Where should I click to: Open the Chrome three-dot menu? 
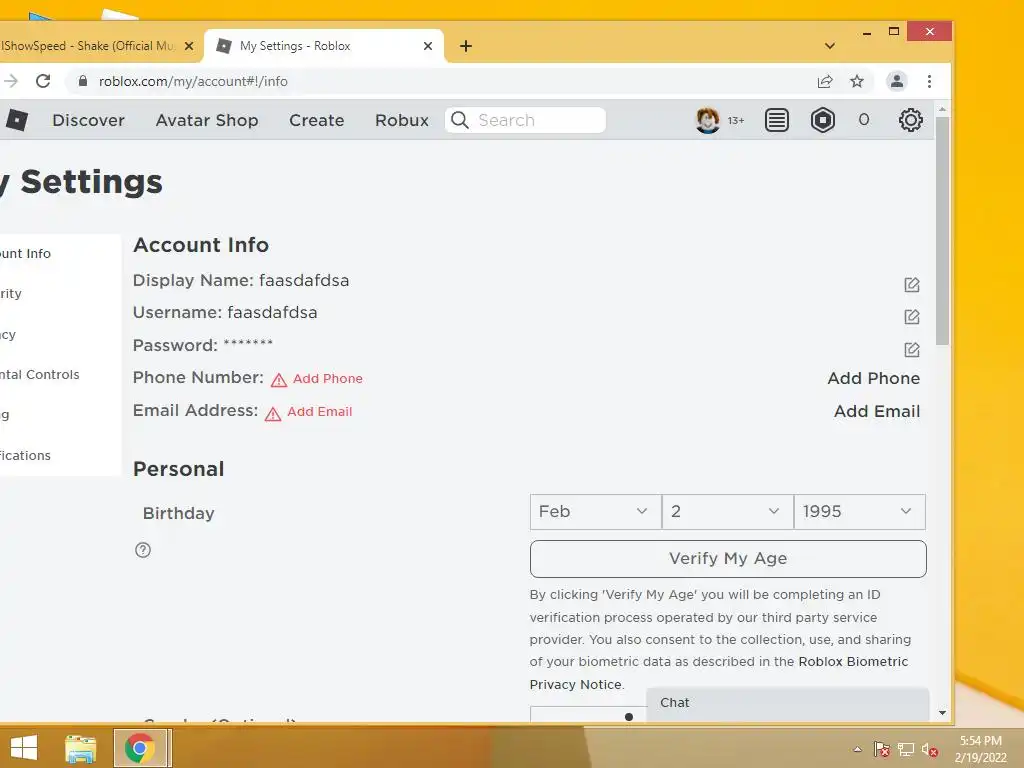click(929, 81)
